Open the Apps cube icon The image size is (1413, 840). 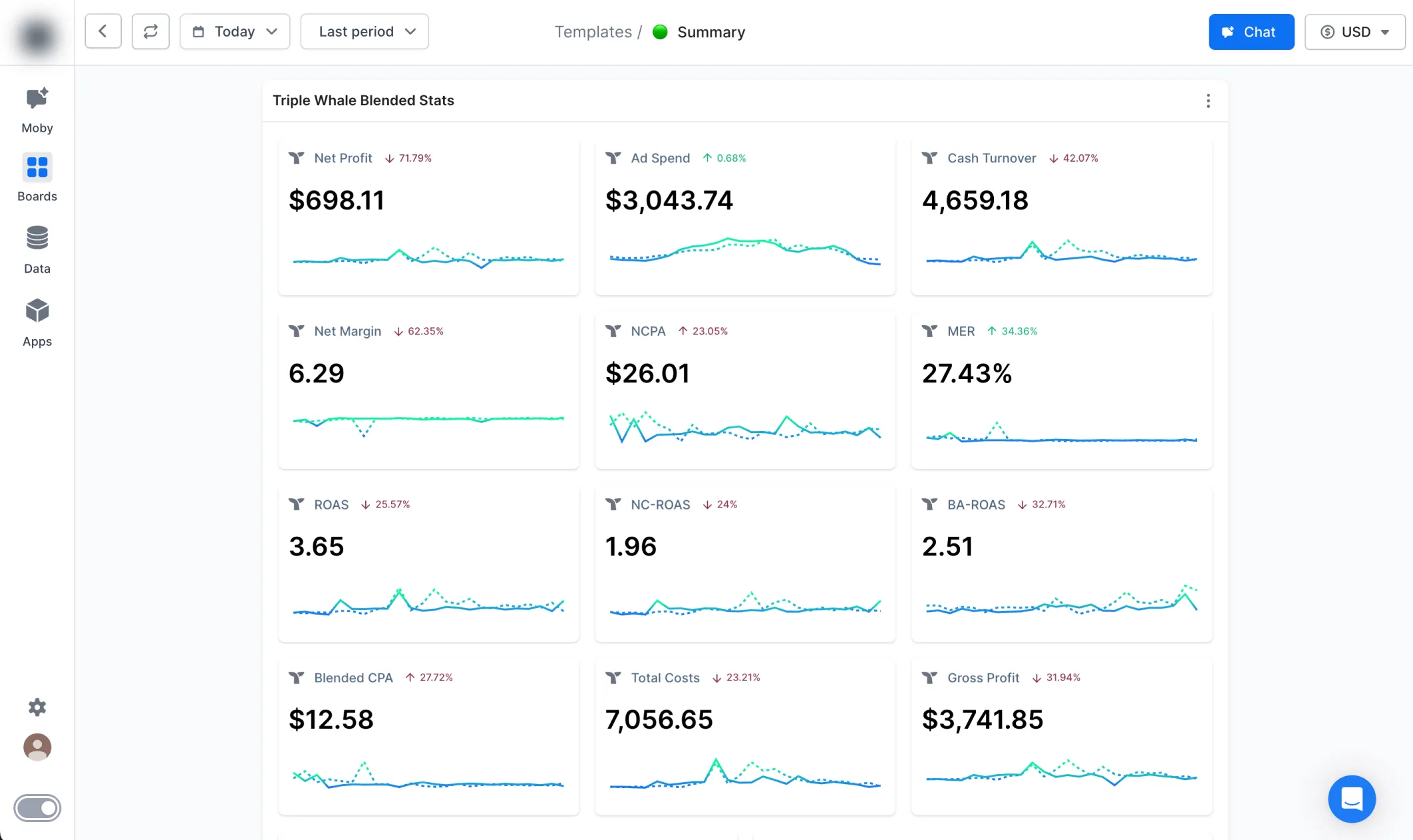(37, 311)
